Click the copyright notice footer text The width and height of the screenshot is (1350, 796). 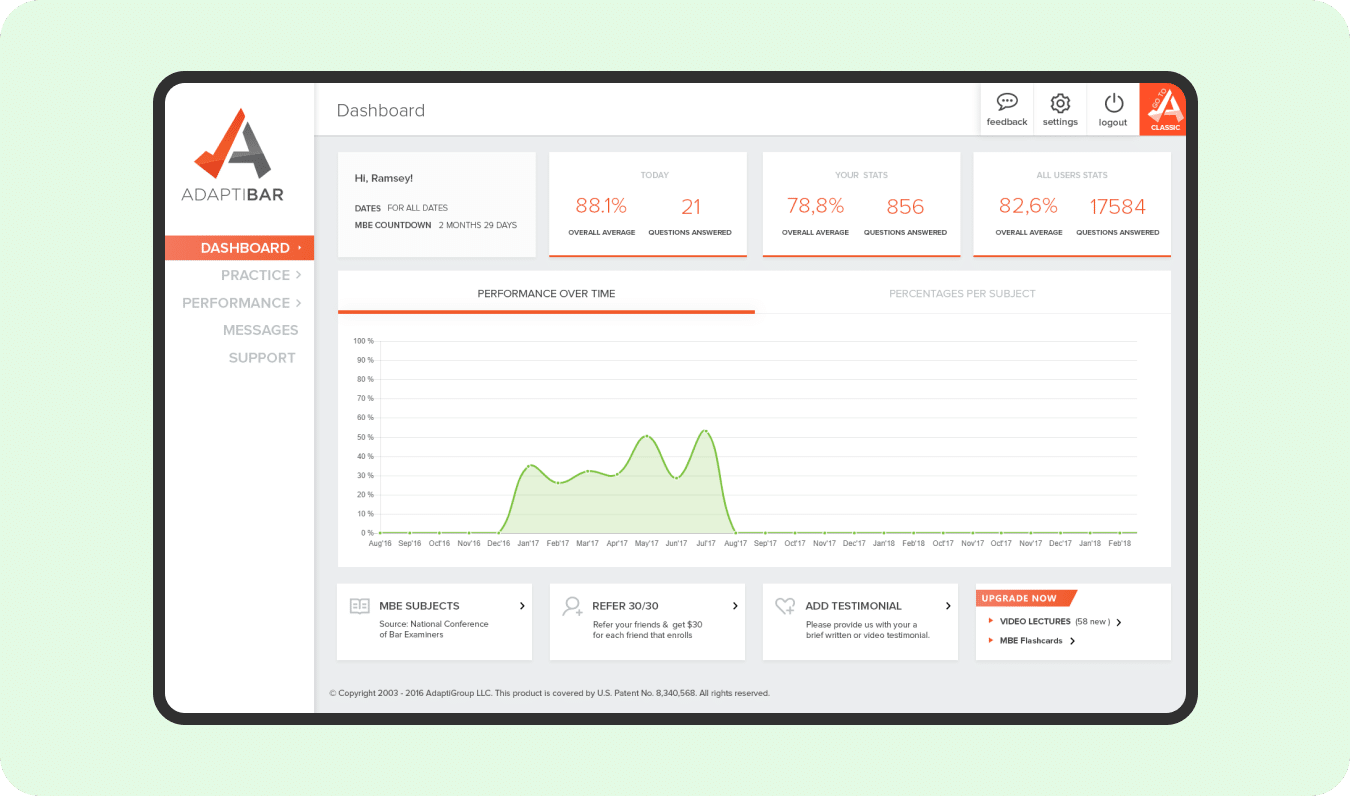549,693
